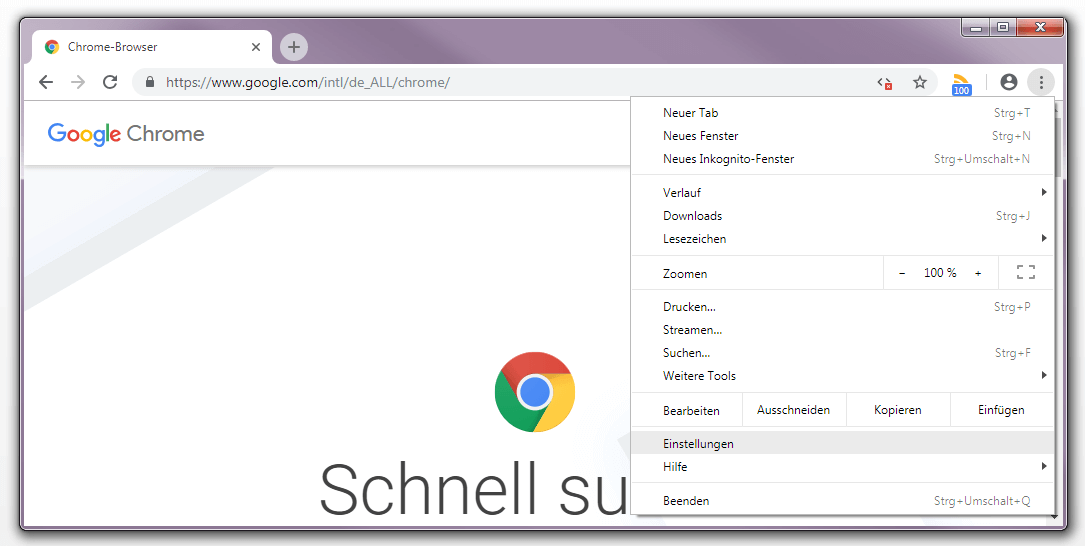1085x546 pixels.
Task: Reload the page with refresh icon
Action: (110, 82)
